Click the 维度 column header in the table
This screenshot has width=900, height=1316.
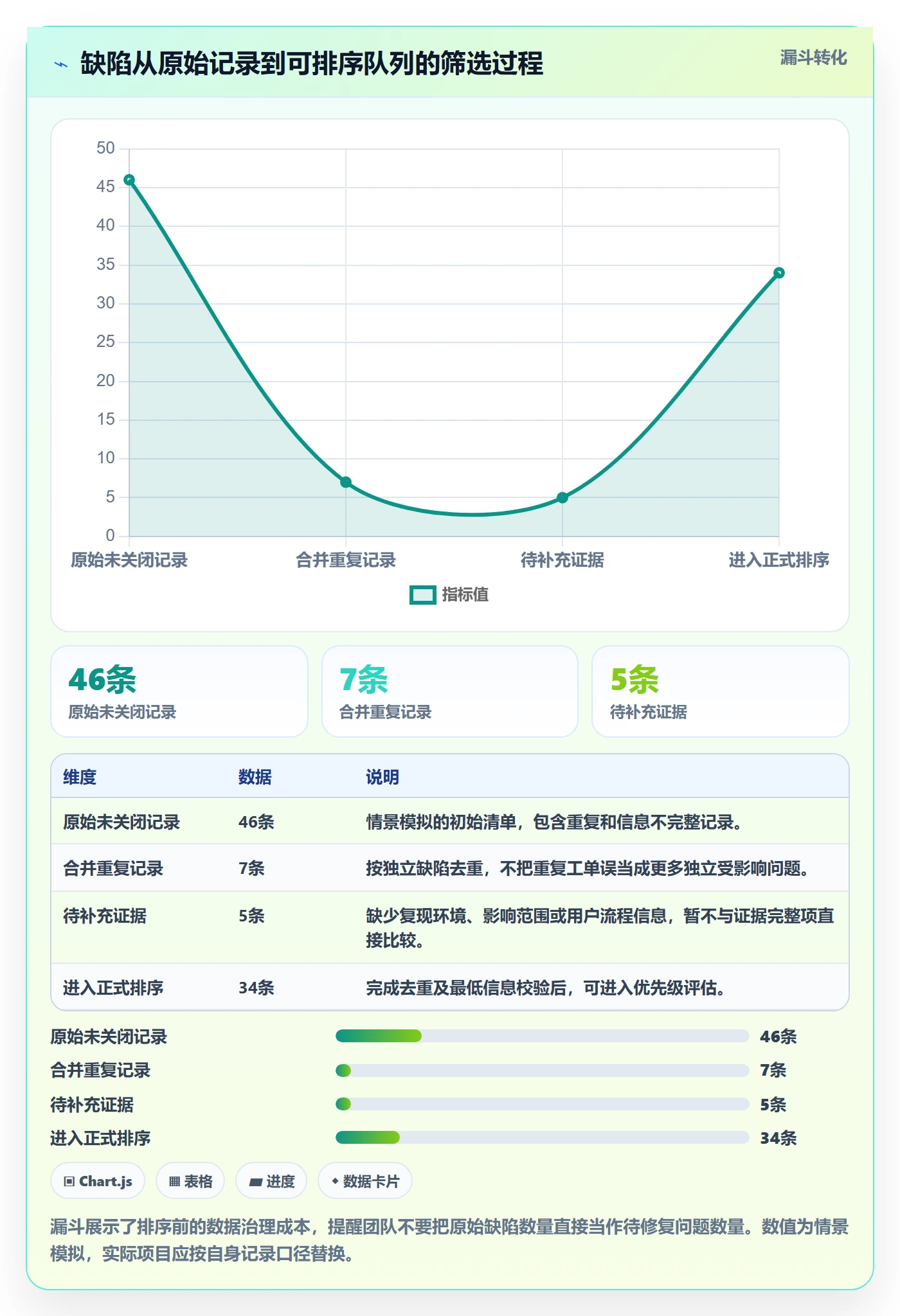pos(80,777)
